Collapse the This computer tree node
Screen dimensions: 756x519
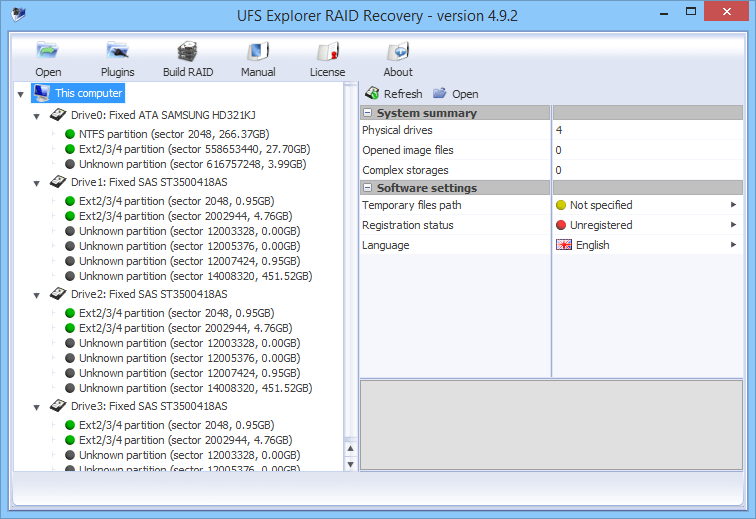[21, 95]
